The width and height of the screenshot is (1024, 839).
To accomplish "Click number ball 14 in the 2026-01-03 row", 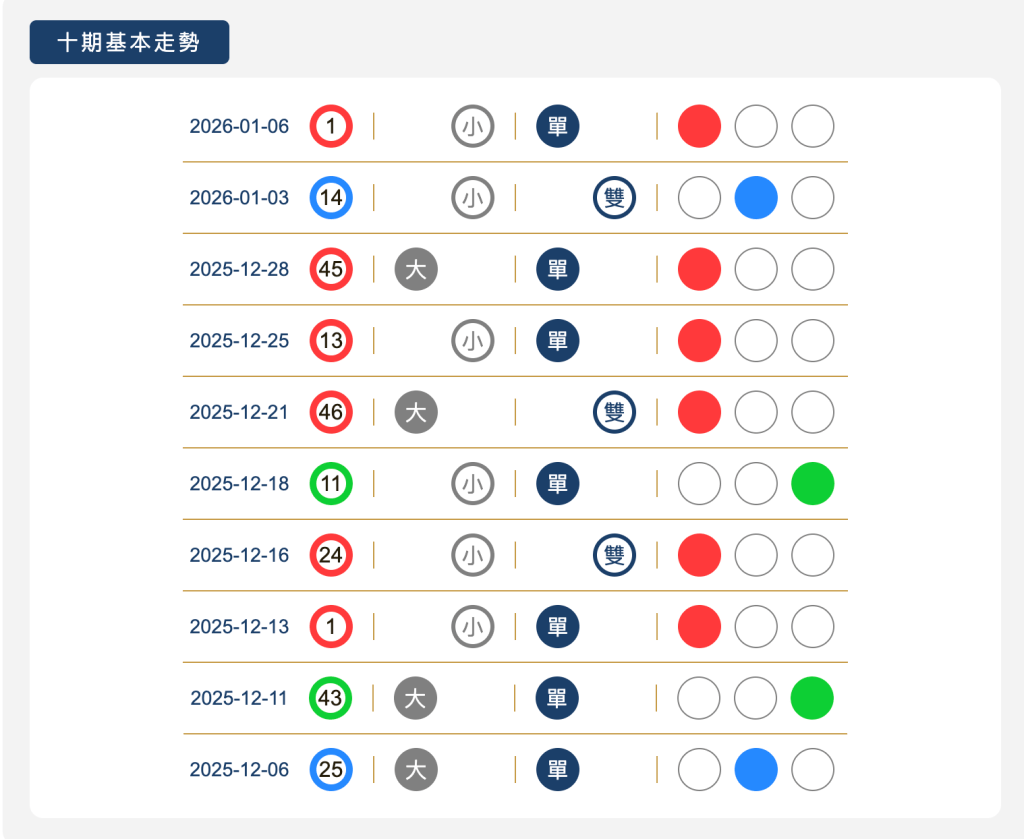I will coord(331,198).
